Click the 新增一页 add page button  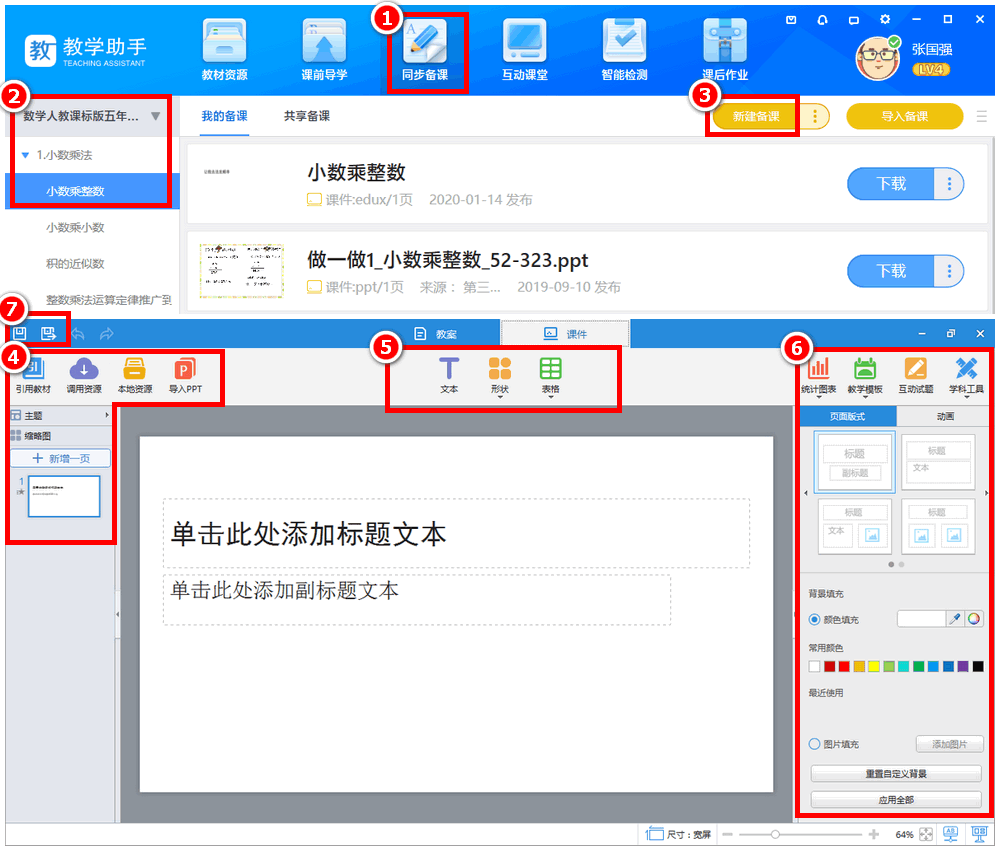(x=60, y=458)
